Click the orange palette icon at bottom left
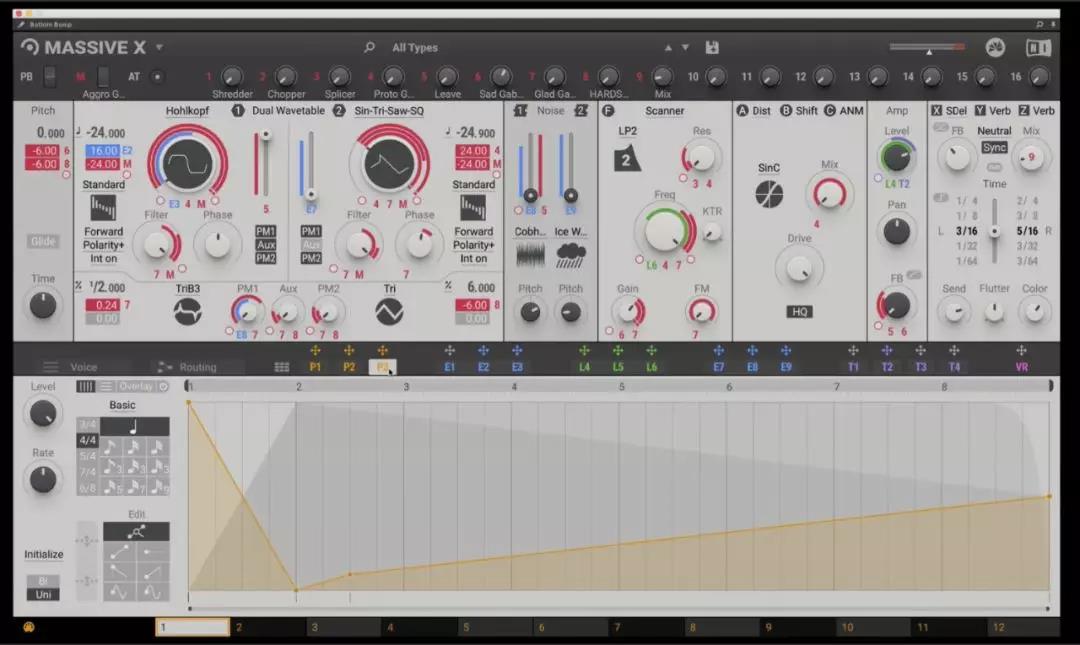The height and width of the screenshot is (645, 1080). [x=29, y=627]
